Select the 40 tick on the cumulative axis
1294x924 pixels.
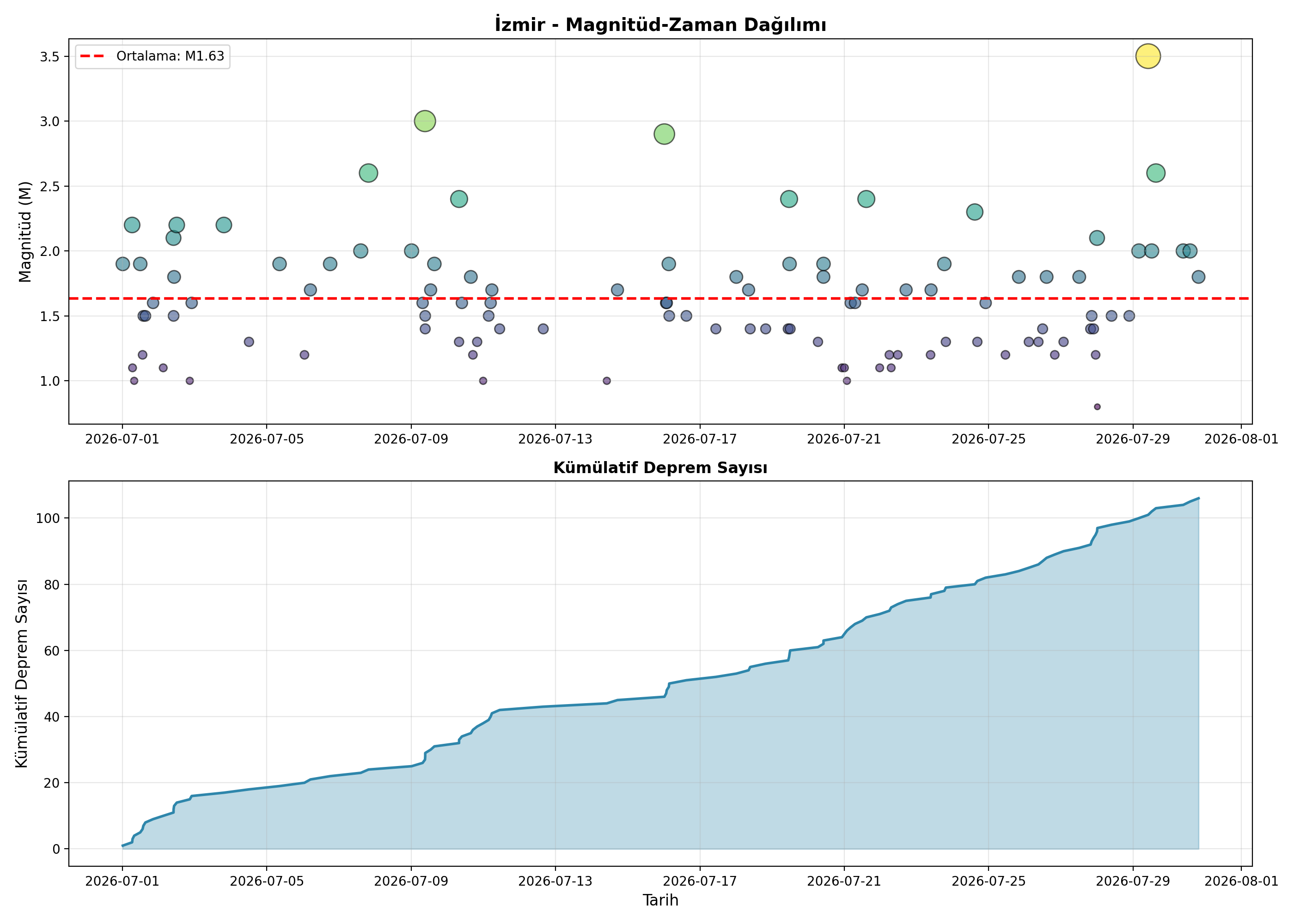[x=52, y=716]
